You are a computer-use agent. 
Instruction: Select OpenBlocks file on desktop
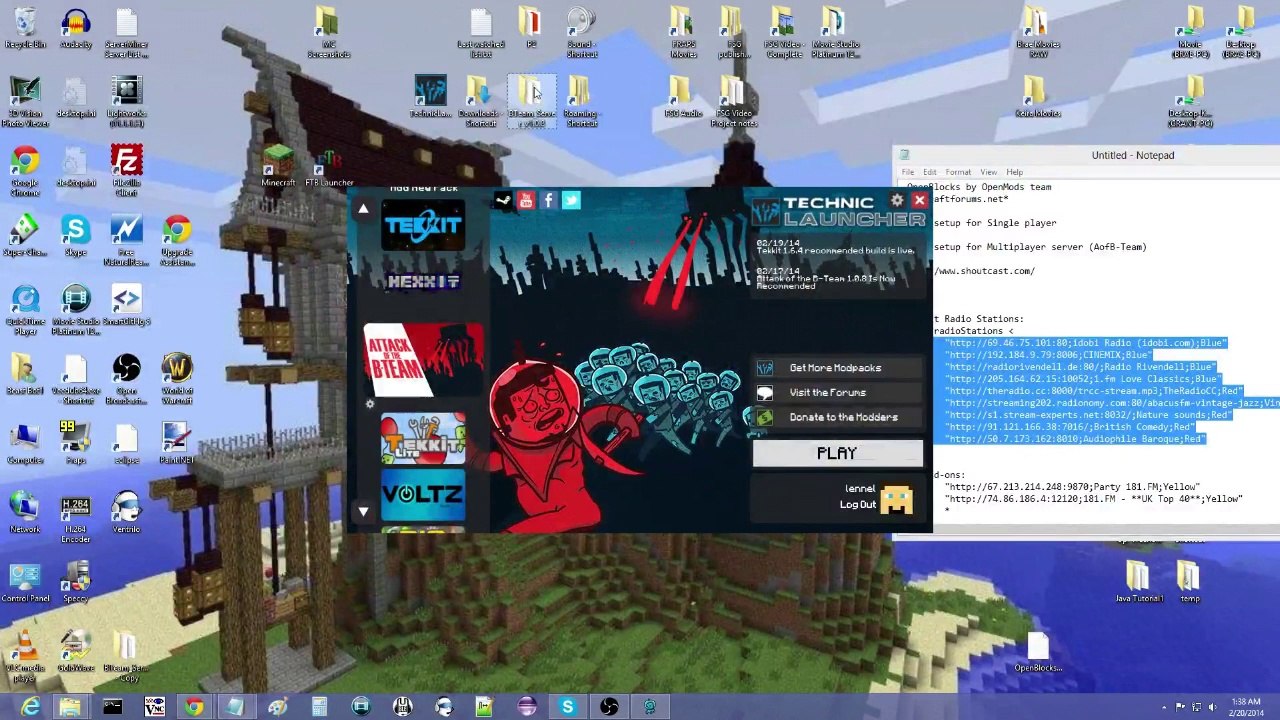tap(1038, 653)
